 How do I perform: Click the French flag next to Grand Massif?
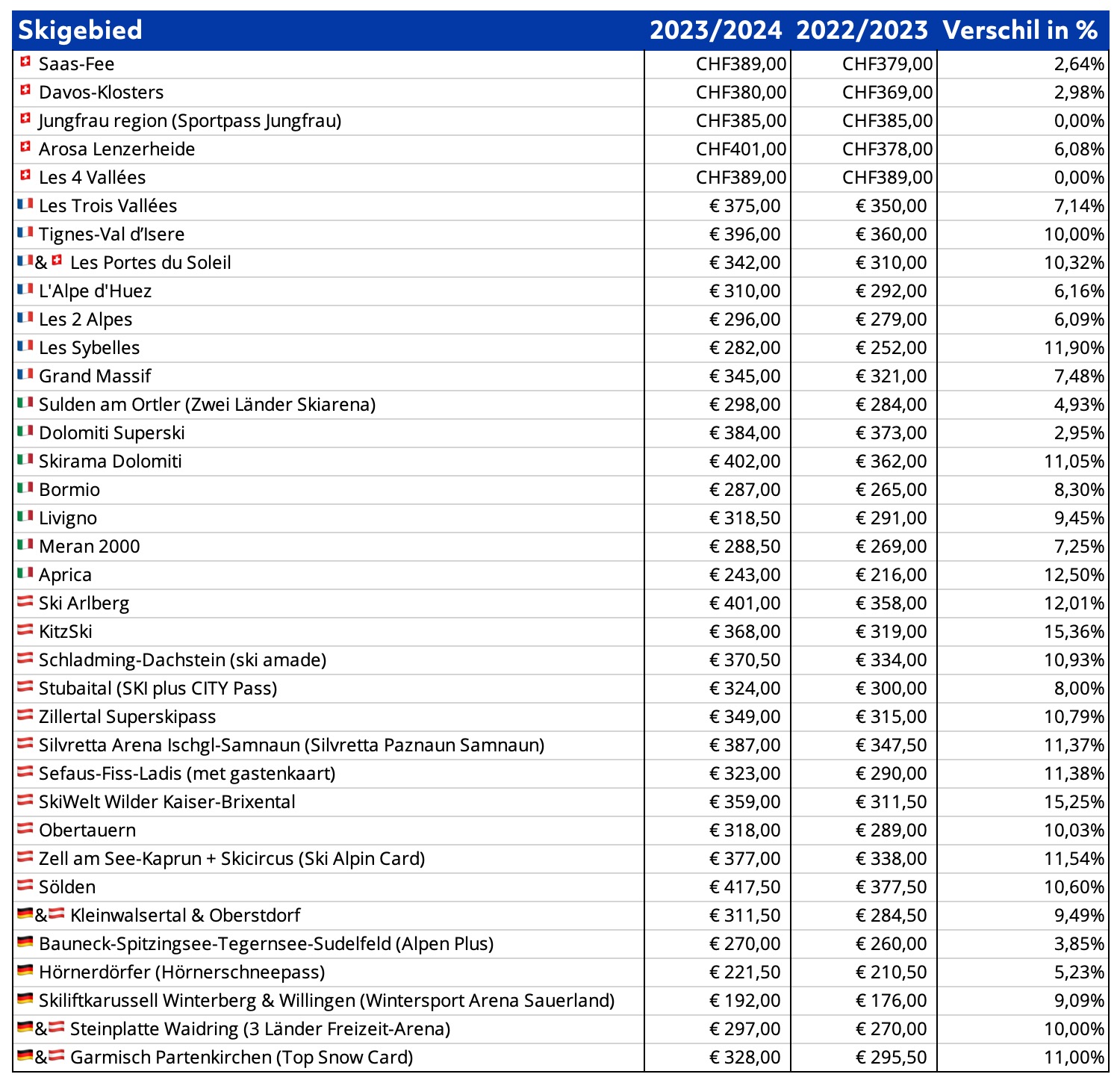25,373
